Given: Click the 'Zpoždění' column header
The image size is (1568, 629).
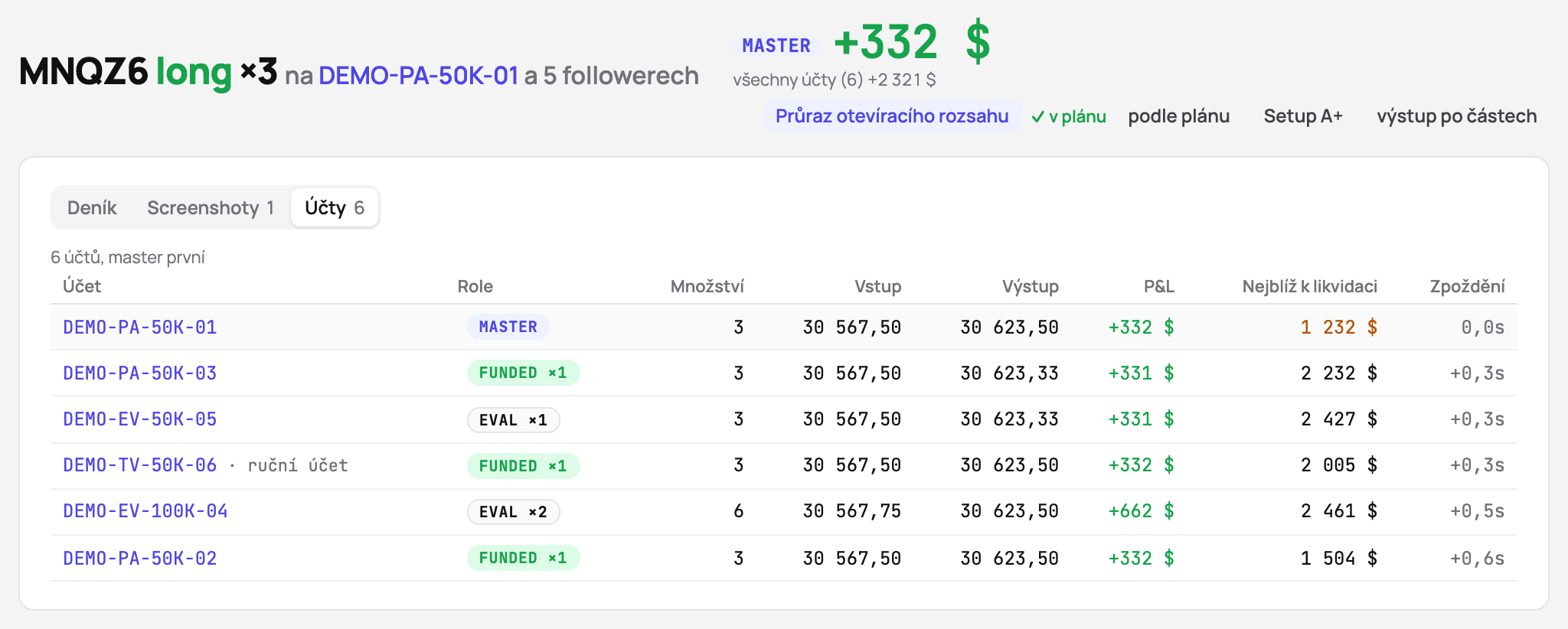Looking at the screenshot, I should [1468, 286].
